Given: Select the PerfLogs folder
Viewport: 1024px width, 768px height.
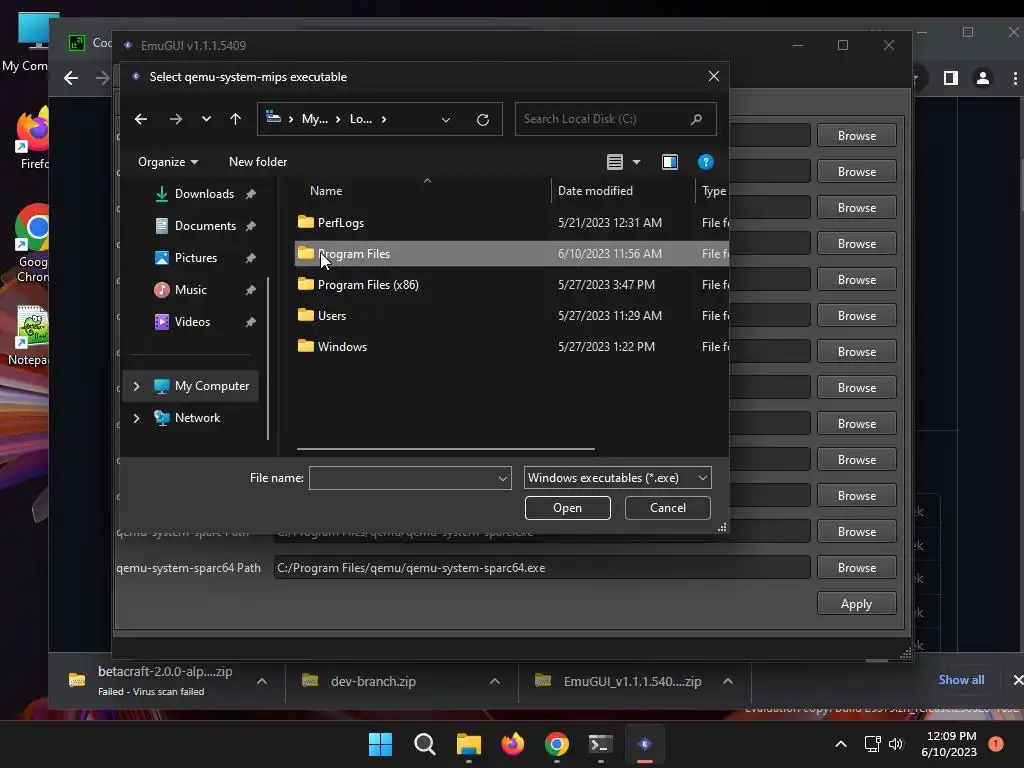Looking at the screenshot, I should click(511, 223).
